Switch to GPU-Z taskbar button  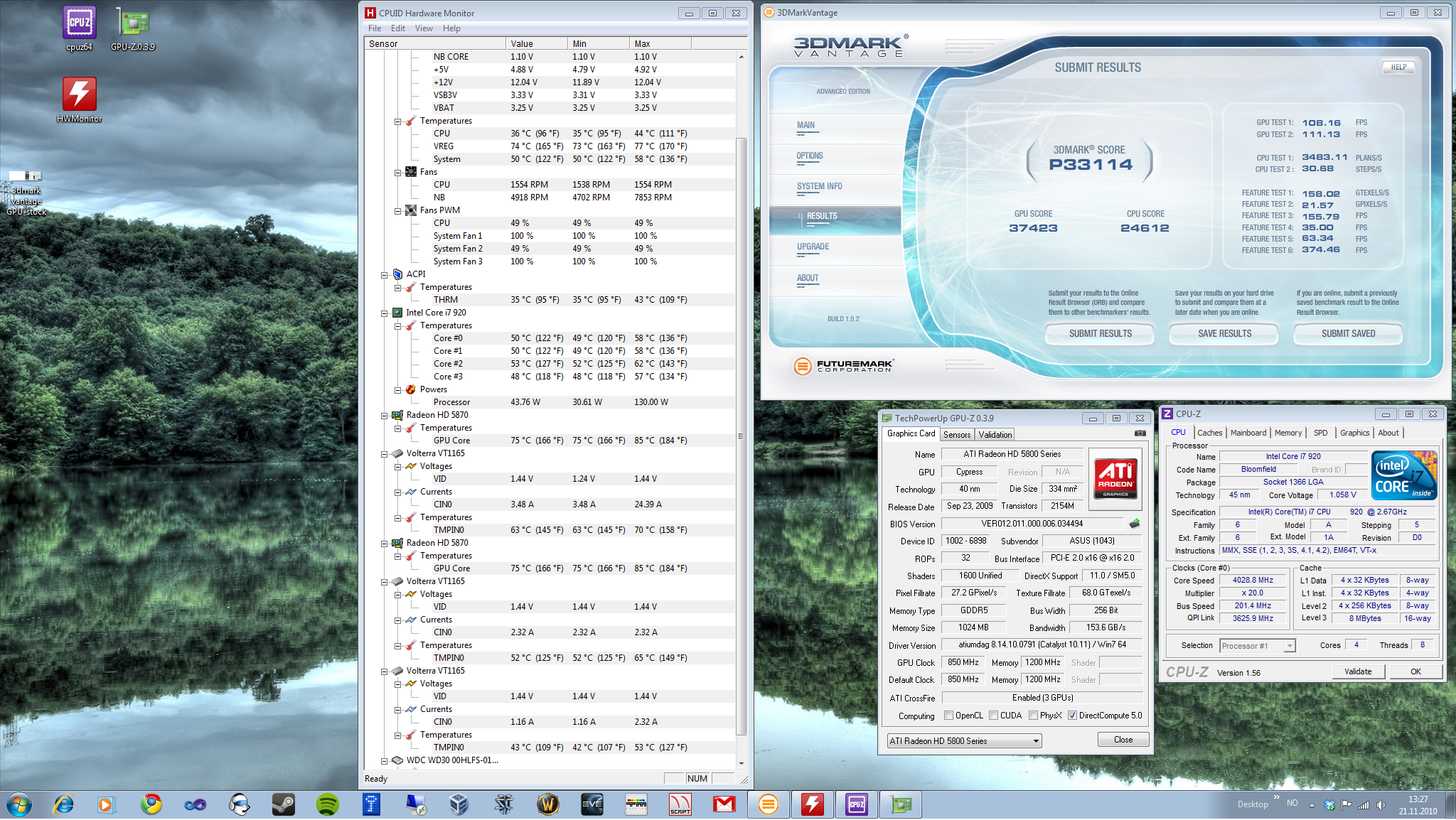901,804
